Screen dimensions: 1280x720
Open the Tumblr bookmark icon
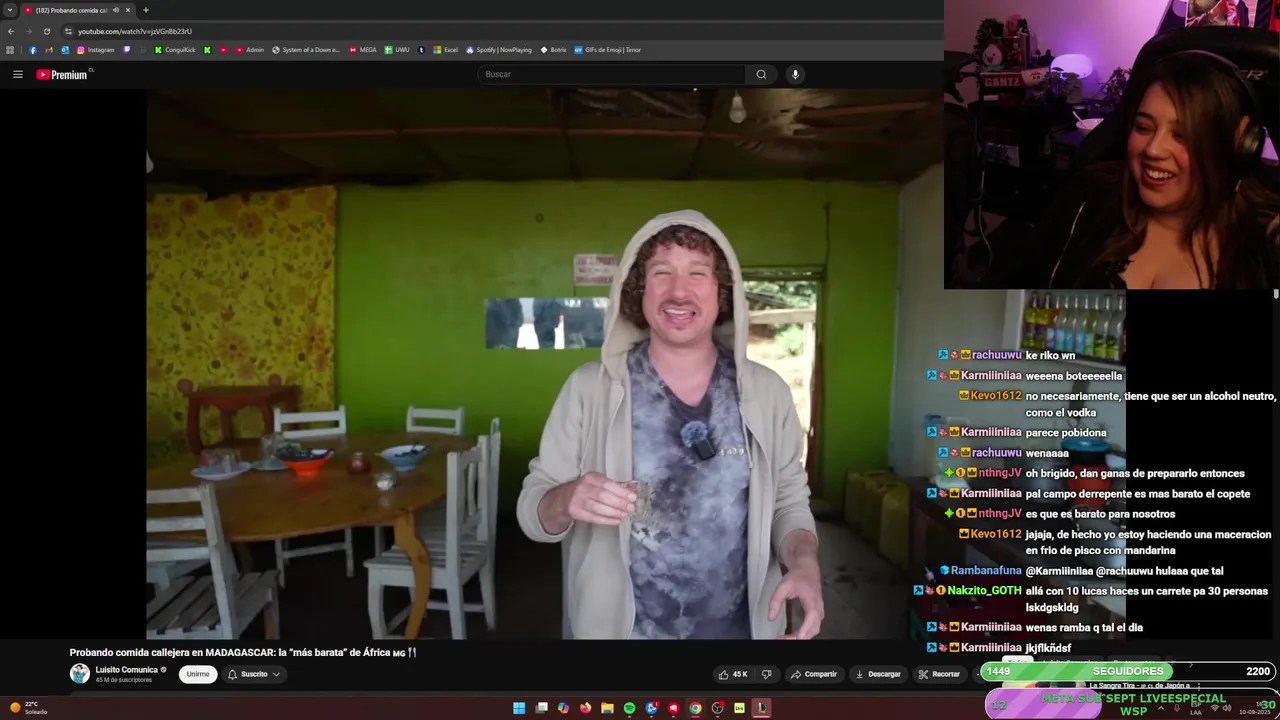tap(421, 50)
